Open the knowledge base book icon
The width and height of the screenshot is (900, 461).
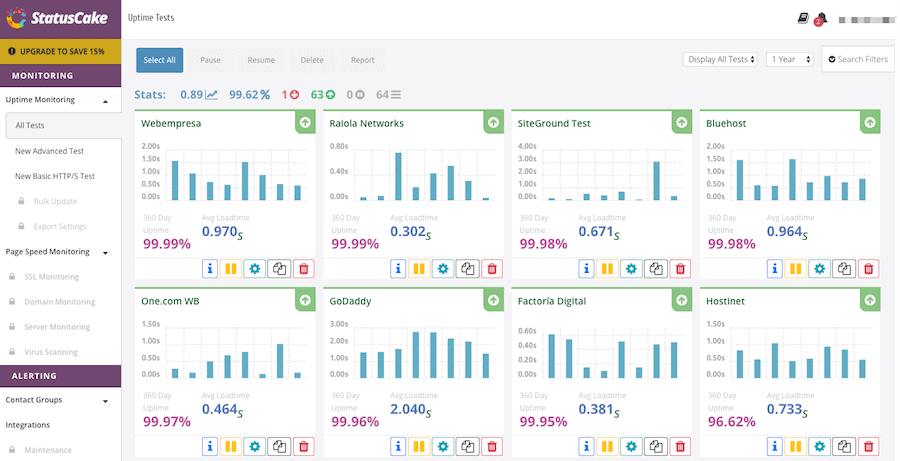(803, 18)
